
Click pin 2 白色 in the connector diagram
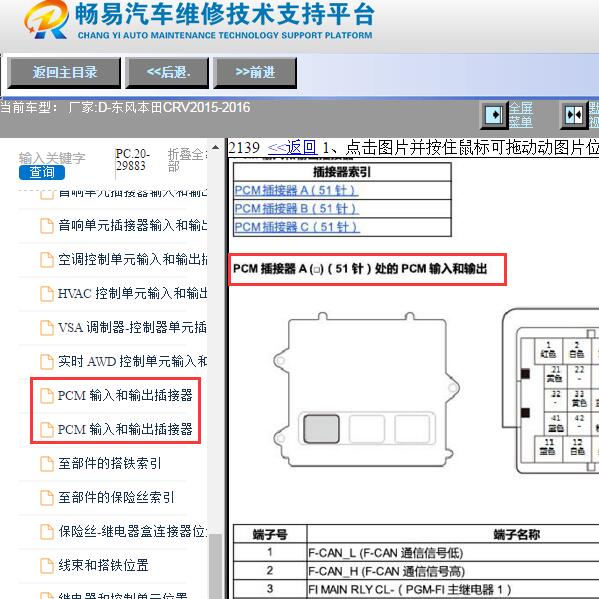(577, 351)
